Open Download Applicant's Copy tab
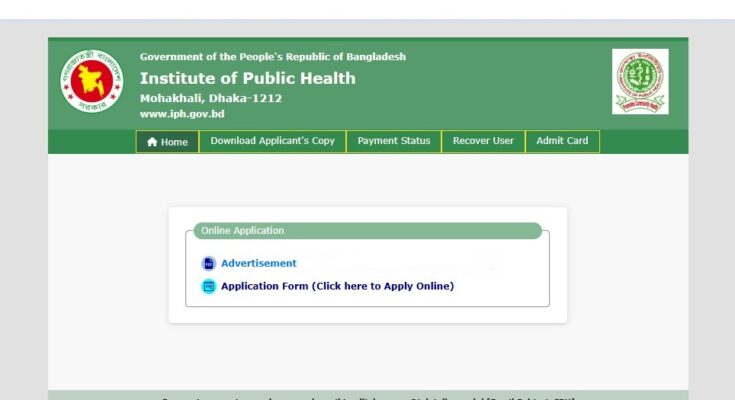 (272, 141)
